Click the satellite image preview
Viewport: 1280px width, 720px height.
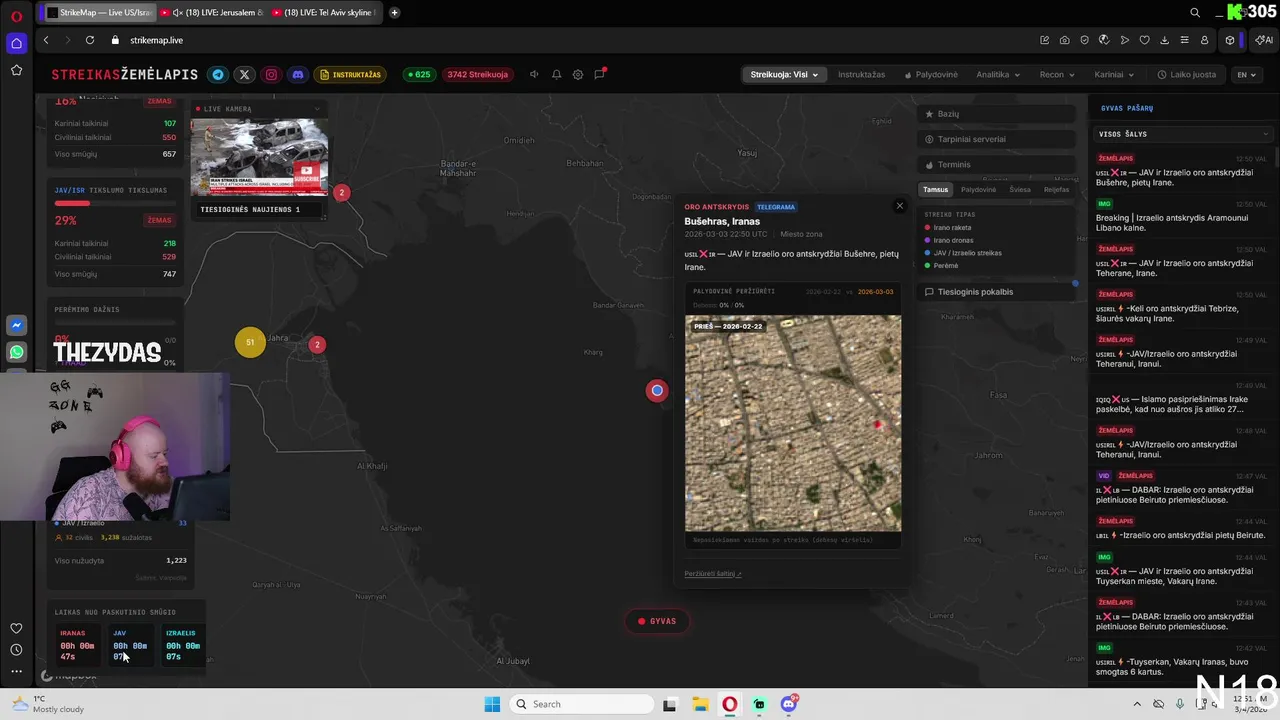(x=793, y=423)
